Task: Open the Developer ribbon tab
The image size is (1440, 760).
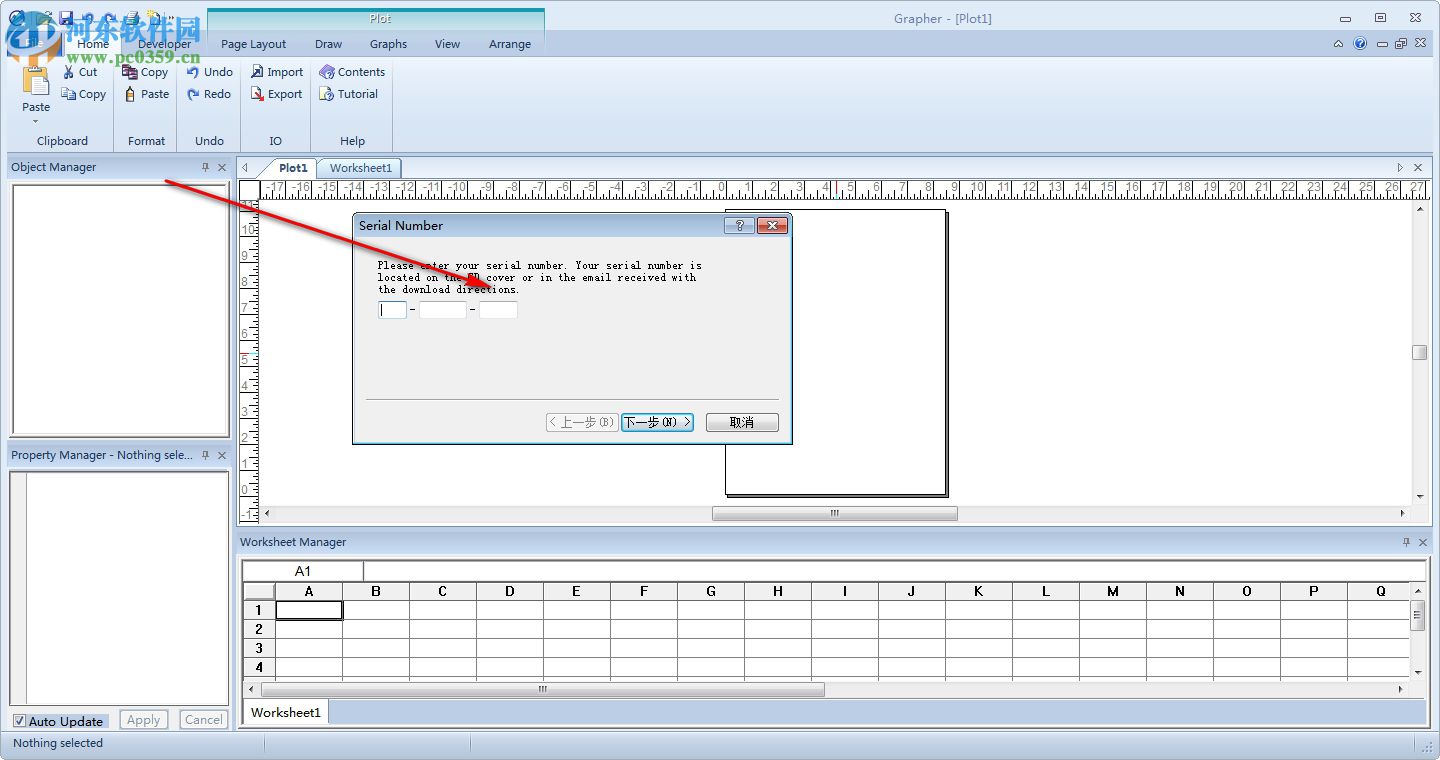Action: coord(165,44)
